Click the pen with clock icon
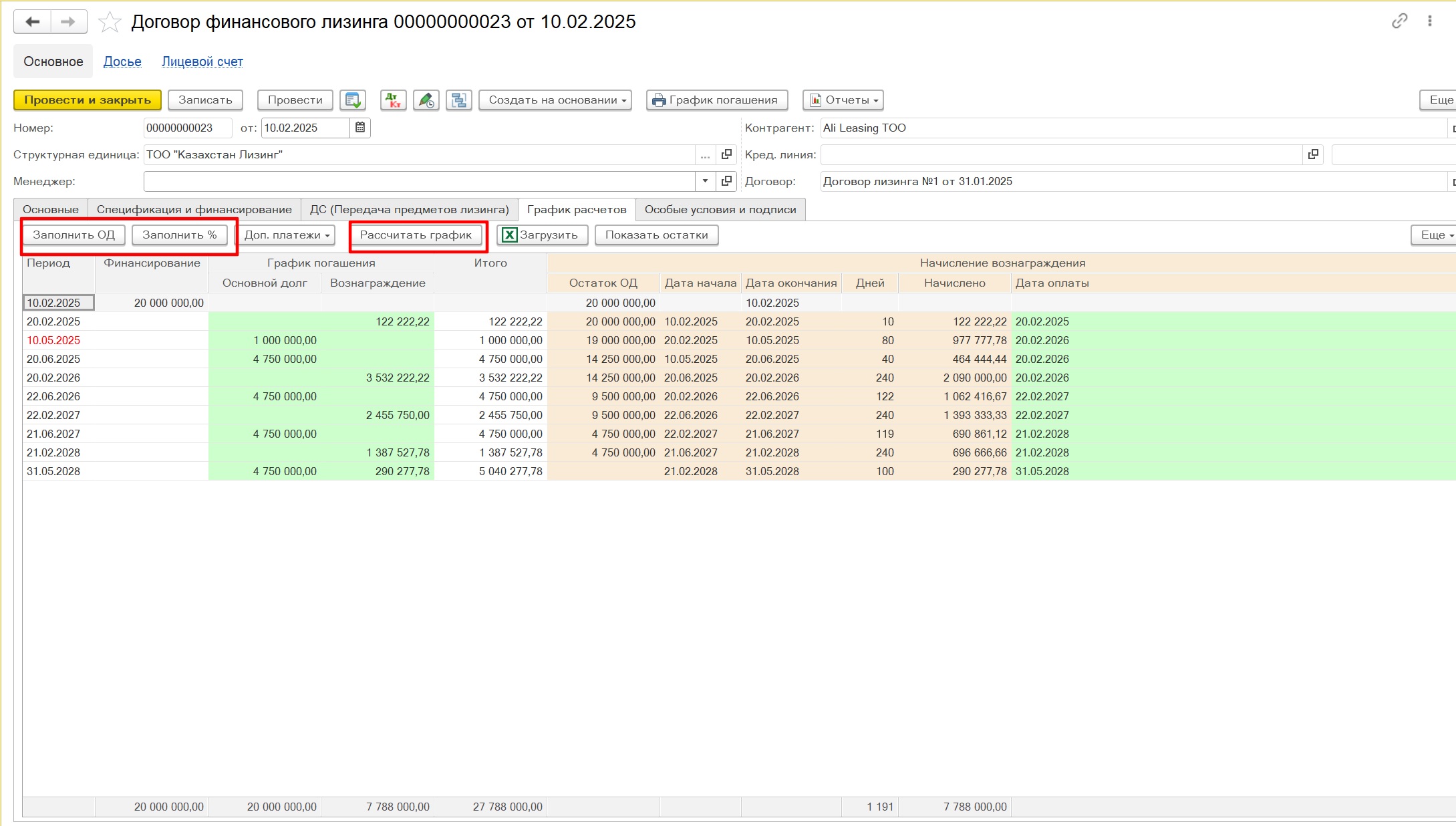 click(426, 100)
